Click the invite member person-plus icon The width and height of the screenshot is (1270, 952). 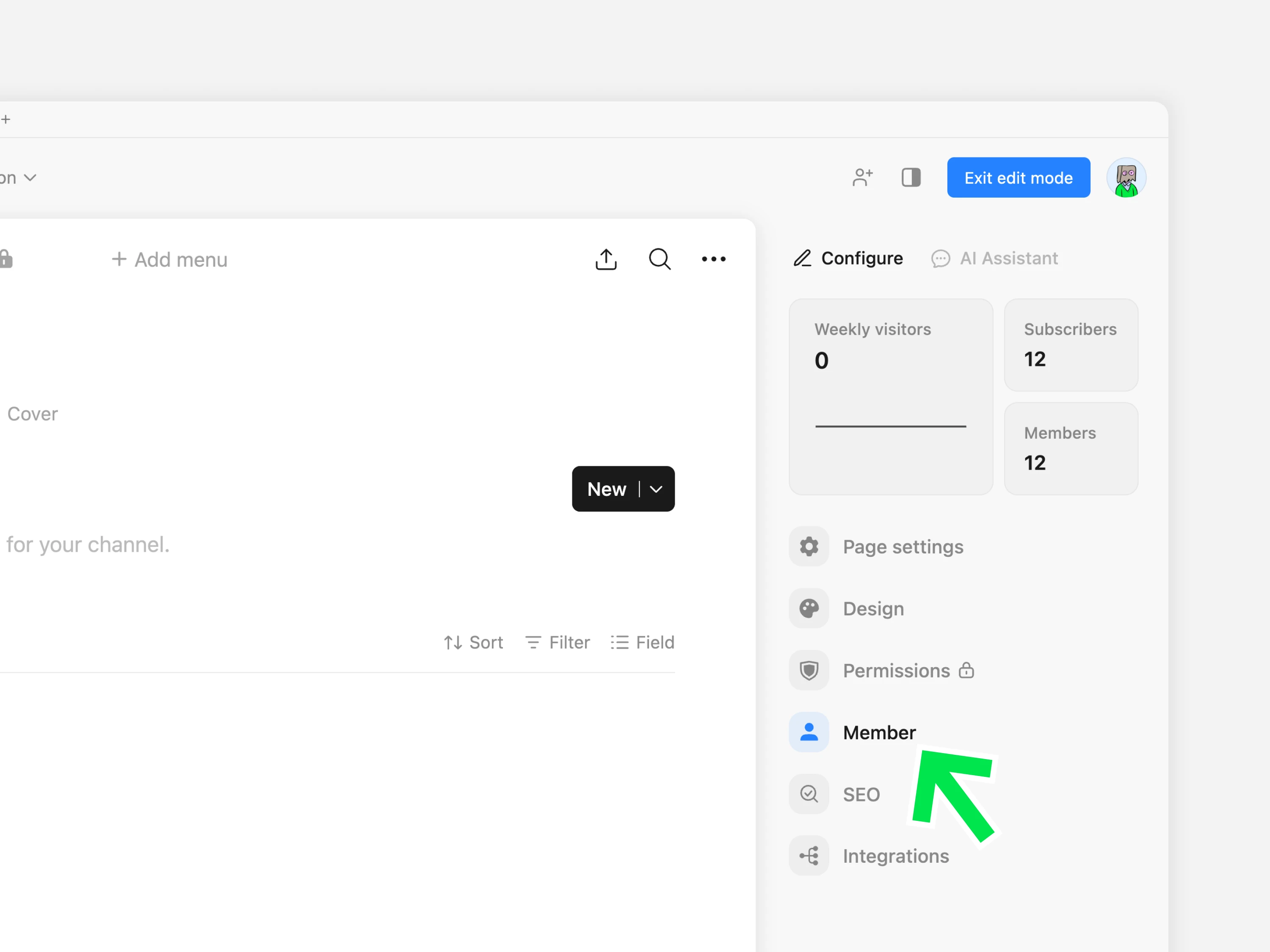click(862, 177)
